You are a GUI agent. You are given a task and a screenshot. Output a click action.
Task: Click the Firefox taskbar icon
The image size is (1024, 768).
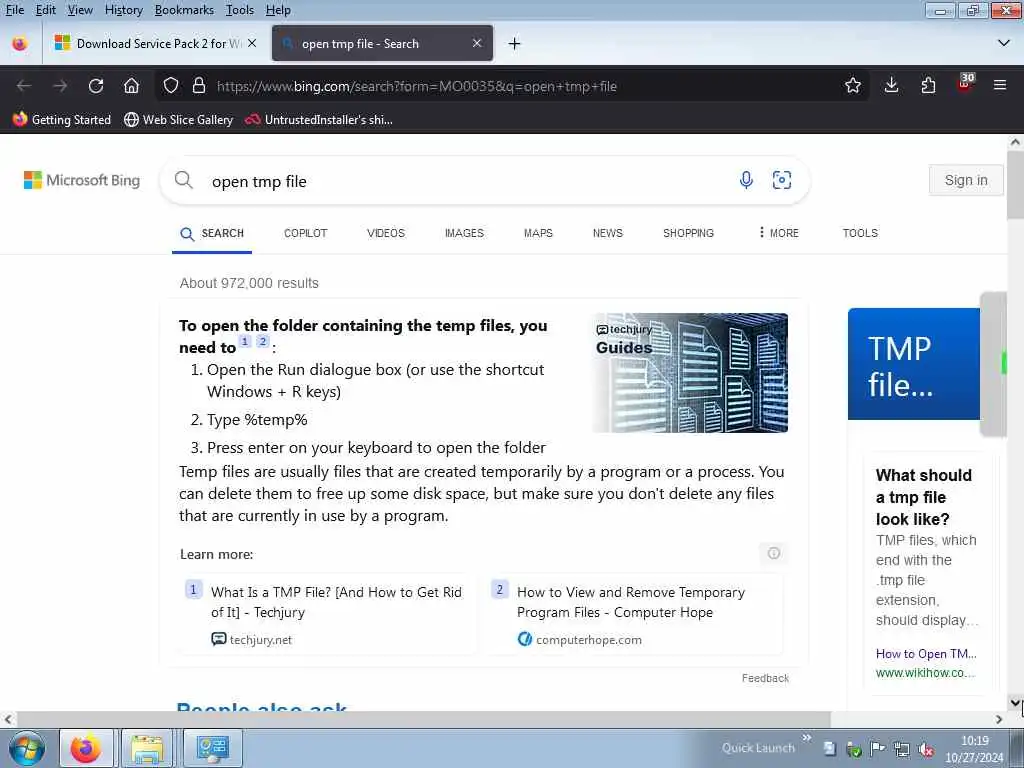86,748
